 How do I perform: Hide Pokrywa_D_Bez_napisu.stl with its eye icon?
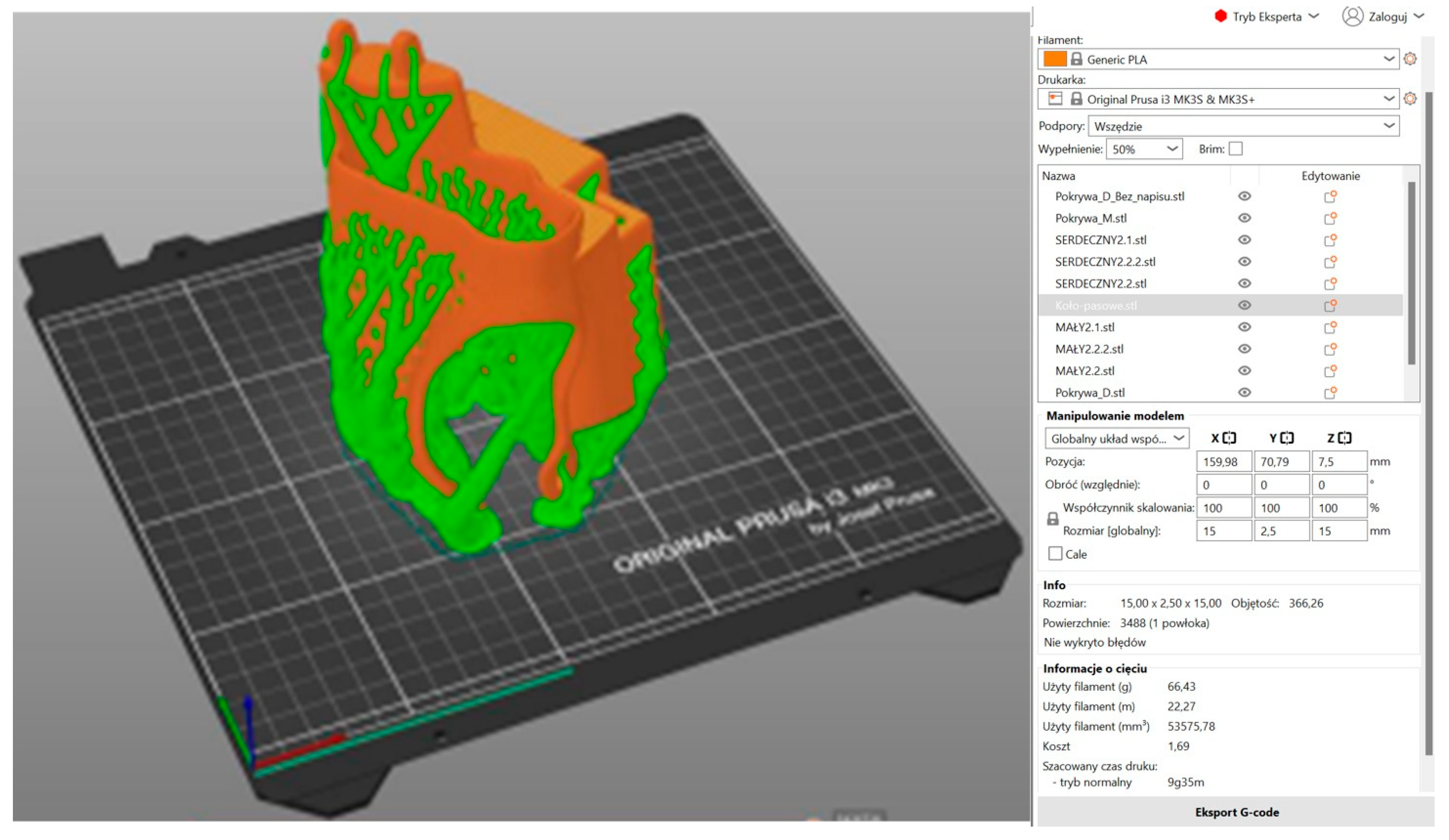pos(1244,197)
